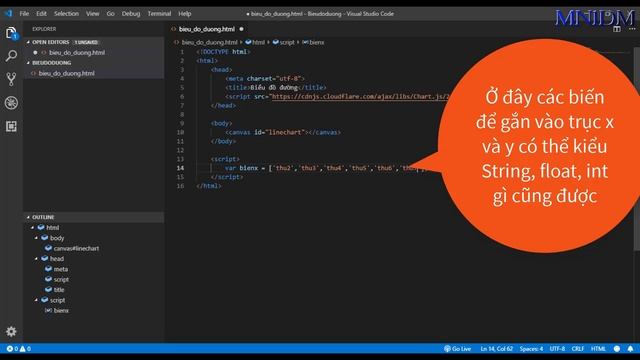The height and width of the screenshot is (360, 640).
Task: Select script item under head in Outline
Action: tap(61, 279)
